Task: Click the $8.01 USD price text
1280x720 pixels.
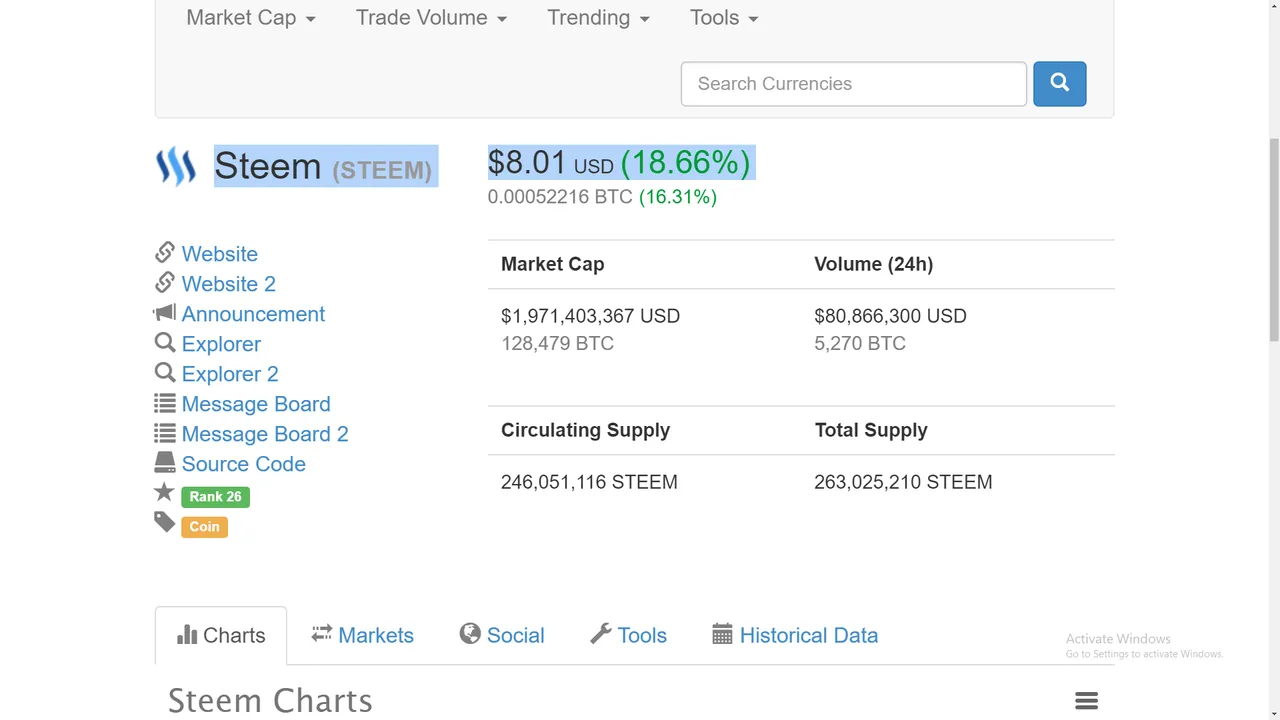Action: click(x=551, y=163)
